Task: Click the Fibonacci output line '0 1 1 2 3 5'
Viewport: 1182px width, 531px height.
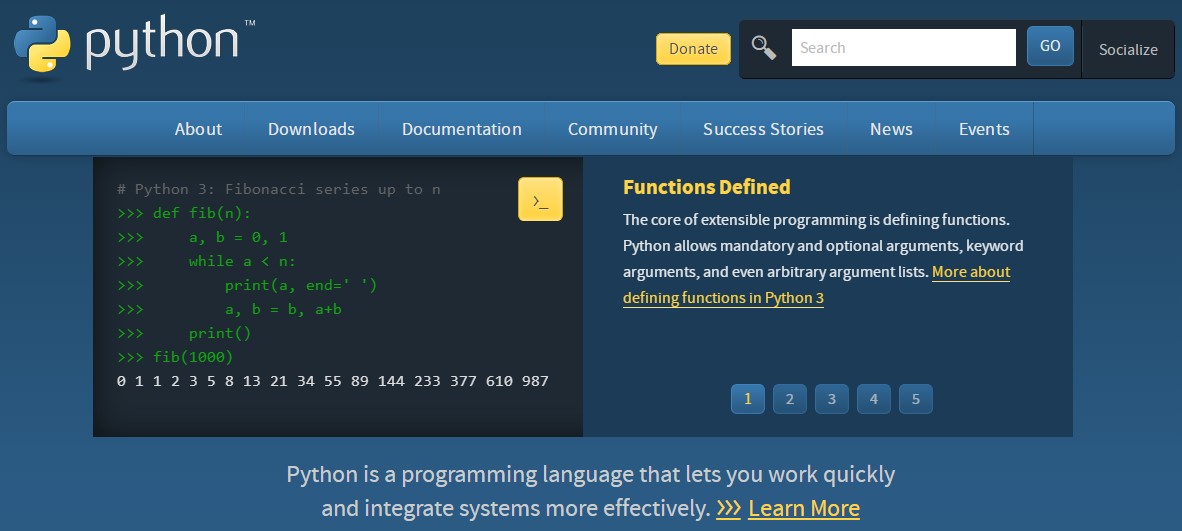Action: click(332, 381)
